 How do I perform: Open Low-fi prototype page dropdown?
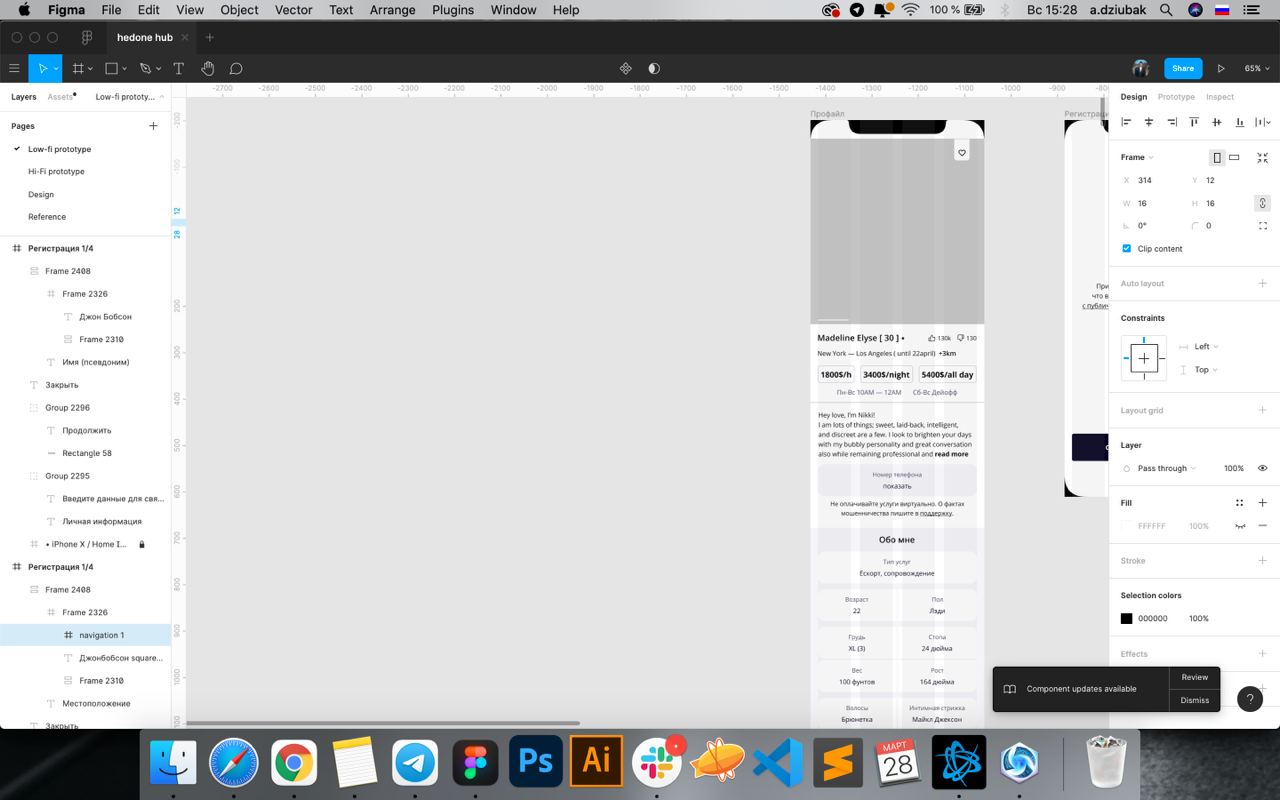pos(129,97)
